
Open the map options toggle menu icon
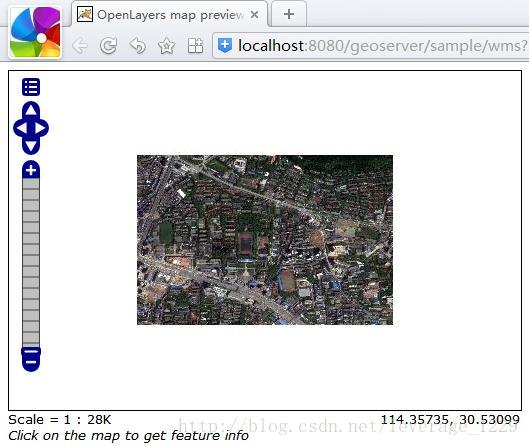[31, 87]
